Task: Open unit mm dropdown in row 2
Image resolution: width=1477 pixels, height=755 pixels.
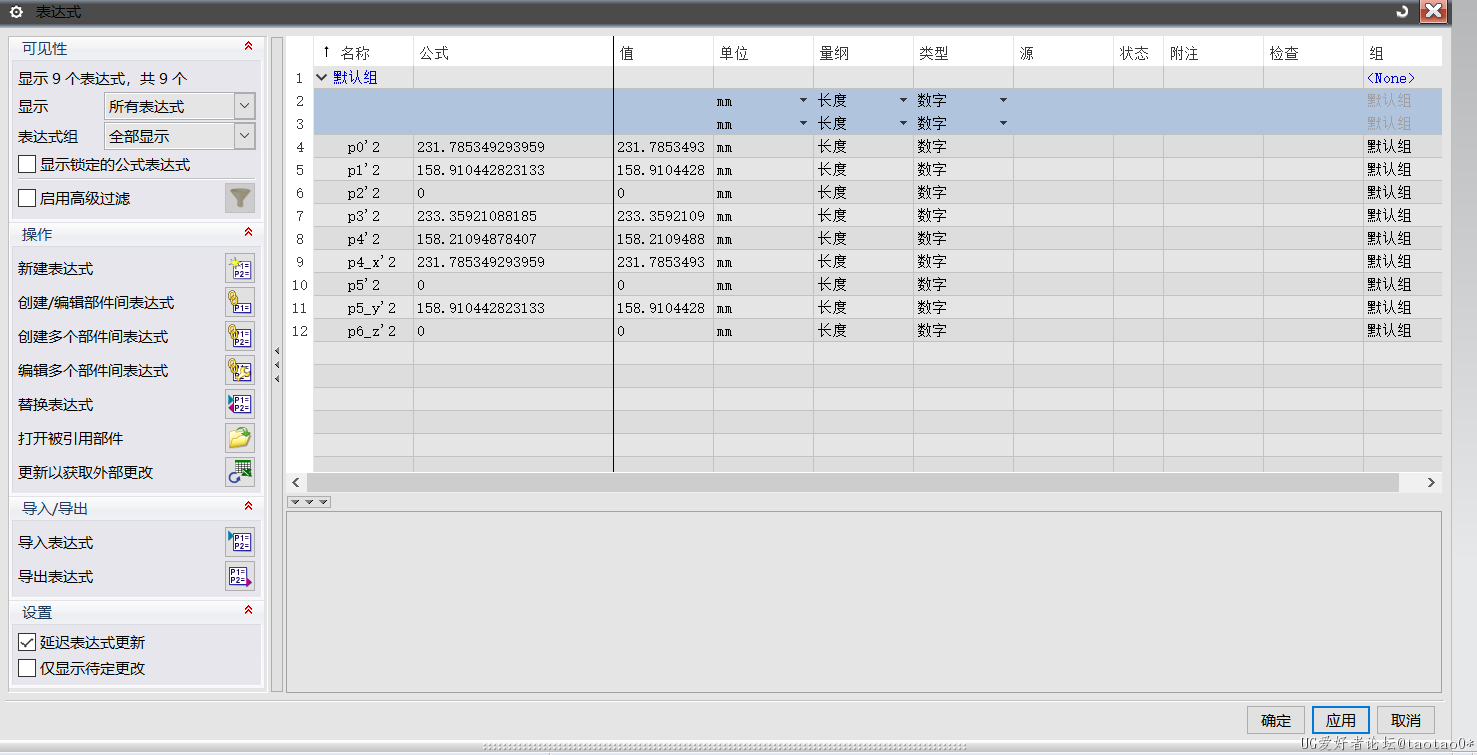Action: pos(803,100)
